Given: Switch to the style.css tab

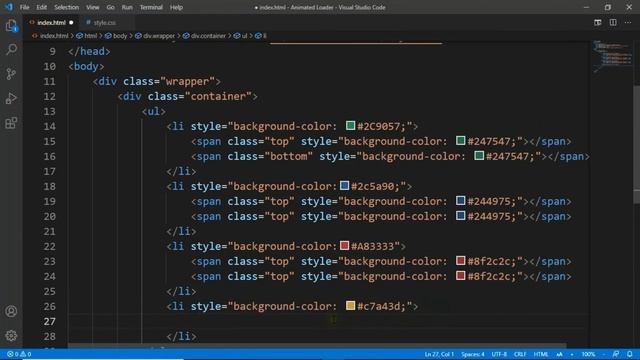Looking at the screenshot, I should tap(104, 23).
